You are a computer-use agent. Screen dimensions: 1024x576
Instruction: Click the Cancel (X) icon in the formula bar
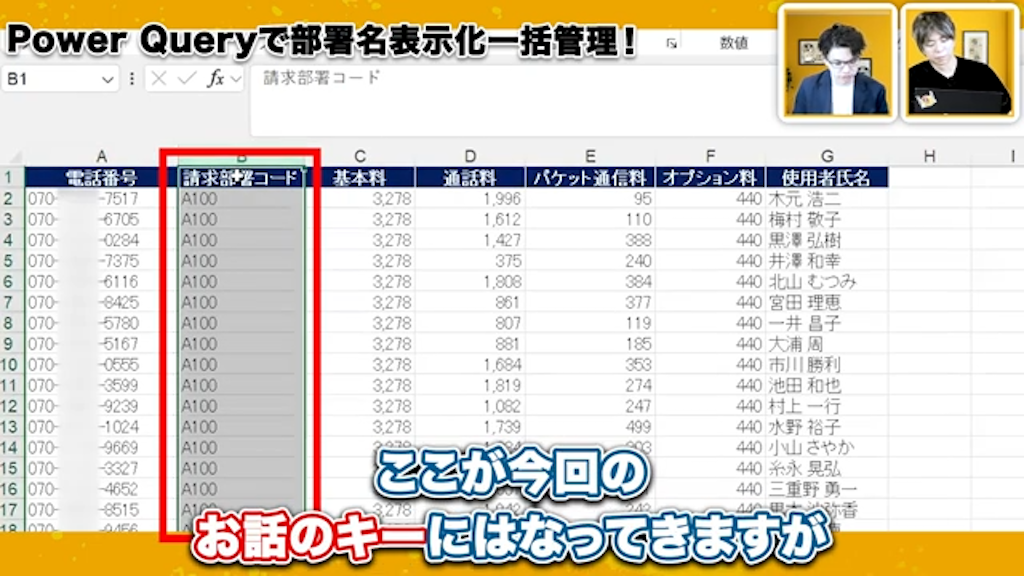coord(158,79)
